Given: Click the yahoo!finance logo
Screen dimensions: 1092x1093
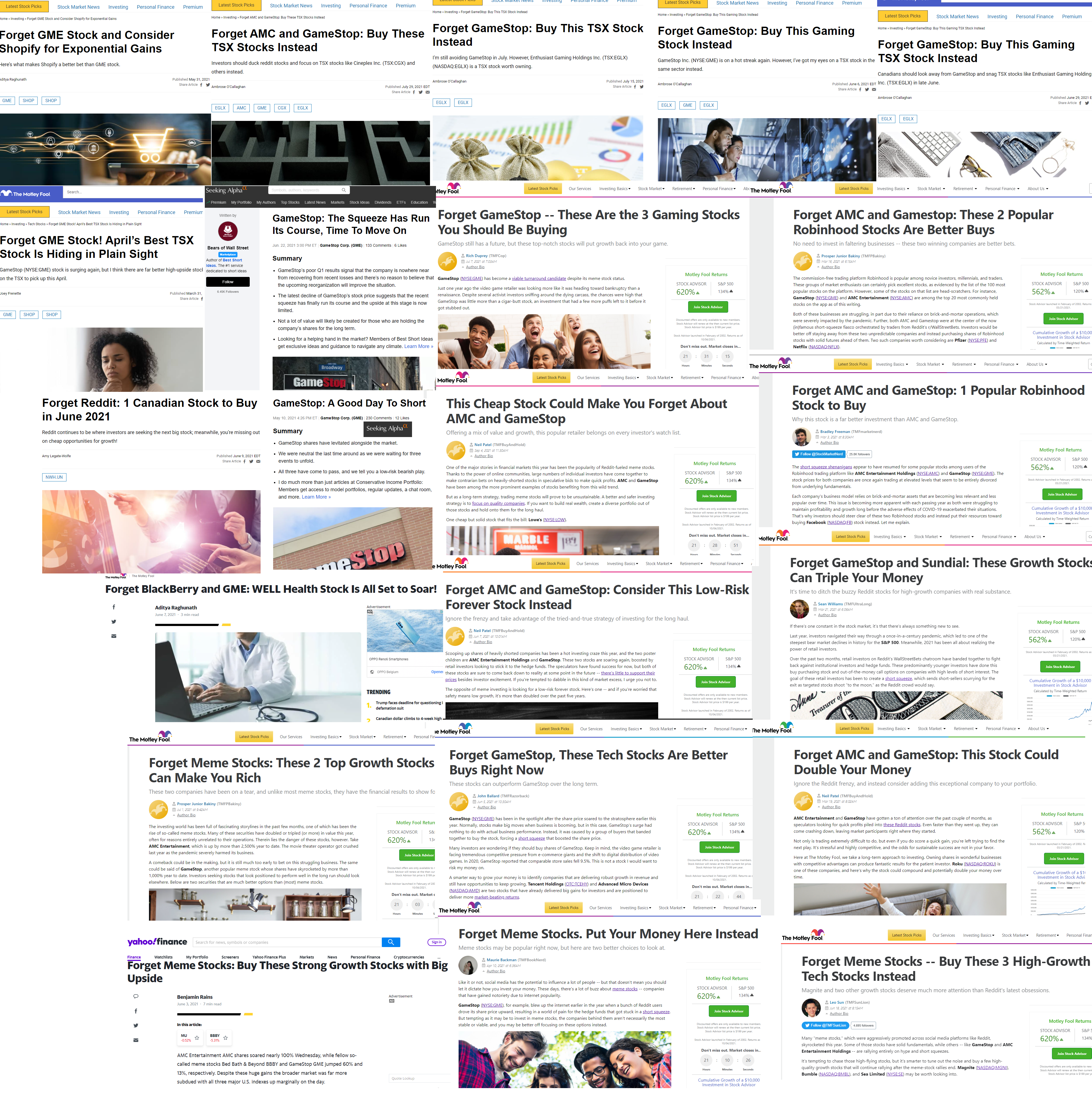Looking at the screenshot, I should tap(157, 941).
